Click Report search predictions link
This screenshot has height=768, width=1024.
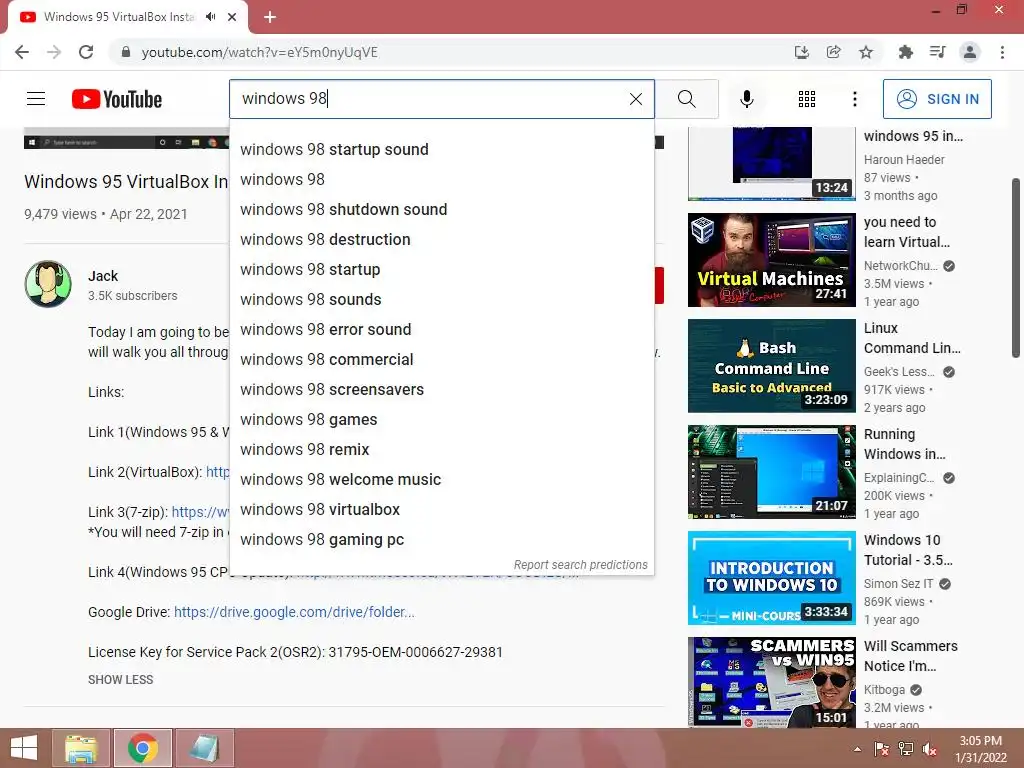tap(581, 565)
